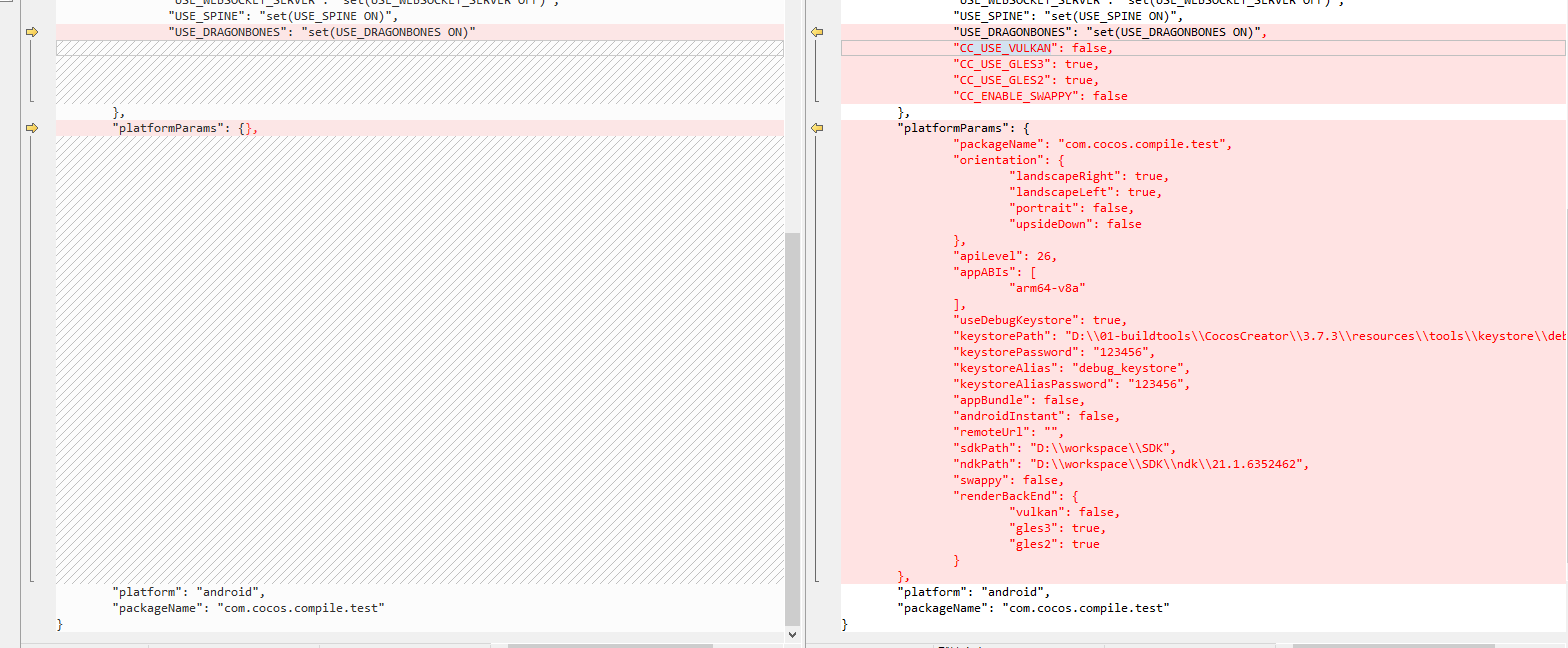The width and height of the screenshot is (1568, 648).
Task: Click the copy-to-left arrow beside right platformParams line
Action: coord(817,128)
